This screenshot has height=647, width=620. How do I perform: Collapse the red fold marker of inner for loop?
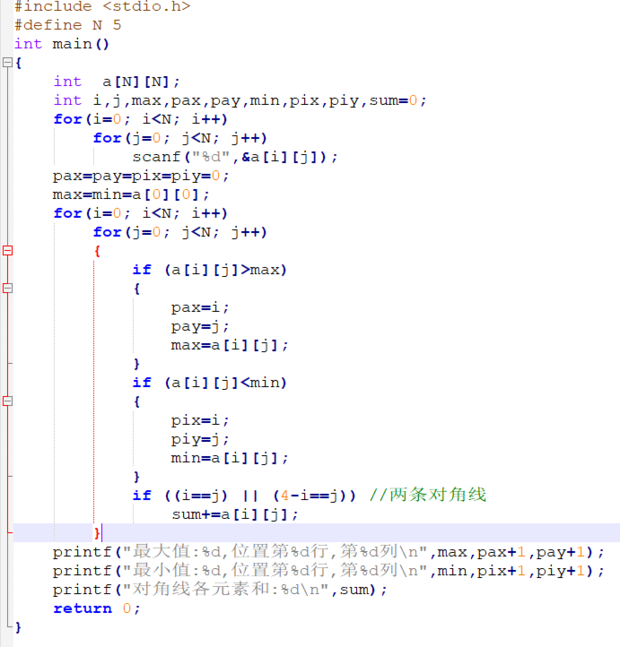coord(7,251)
